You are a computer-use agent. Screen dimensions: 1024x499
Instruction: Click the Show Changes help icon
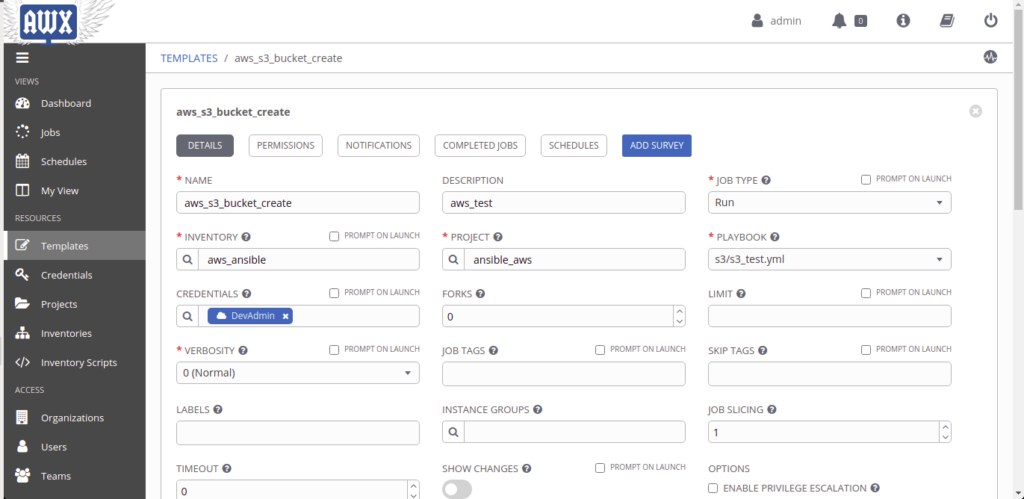point(526,468)
